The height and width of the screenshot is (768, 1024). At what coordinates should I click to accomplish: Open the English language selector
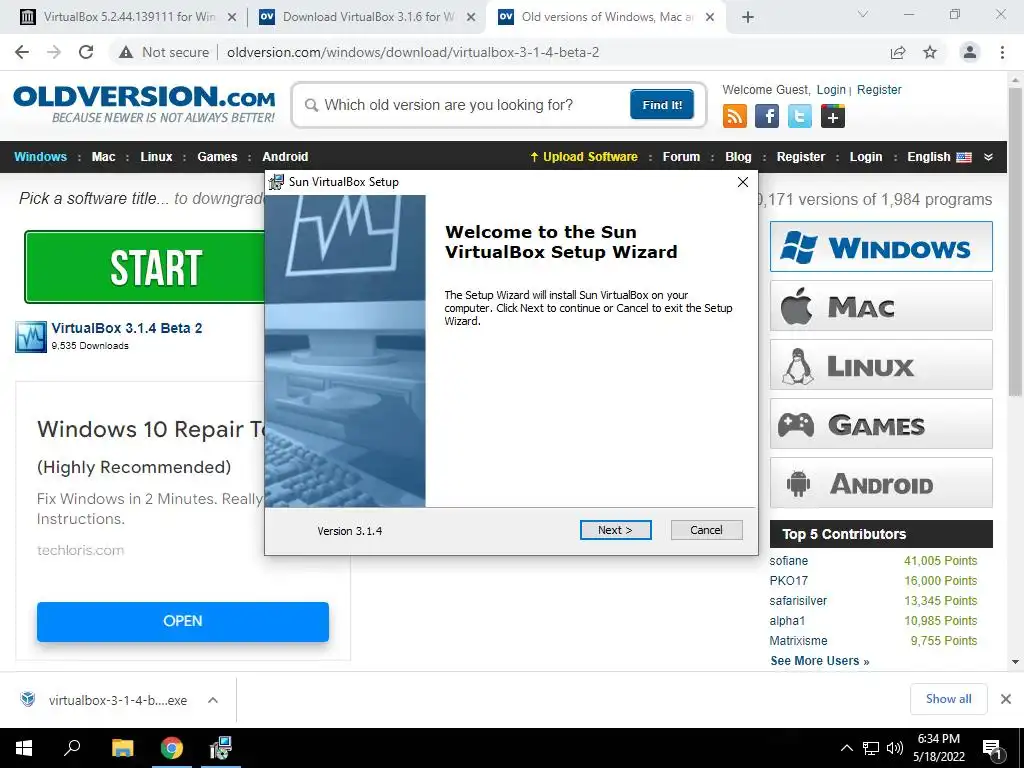coord(939,157)
